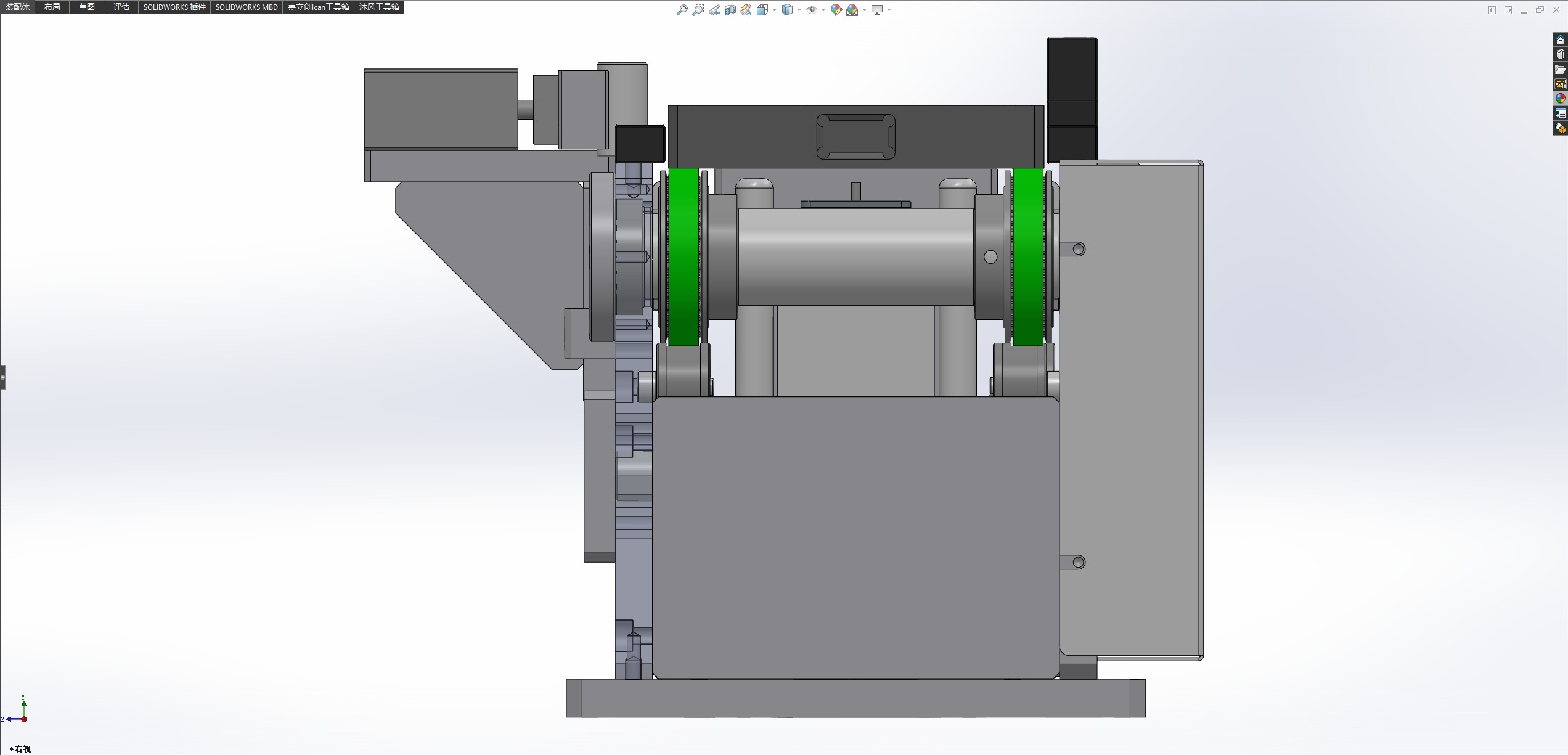1568x755 pixels.
Task: Expand the Display Style dropdown arrow
Action: [x=799, y=10]
